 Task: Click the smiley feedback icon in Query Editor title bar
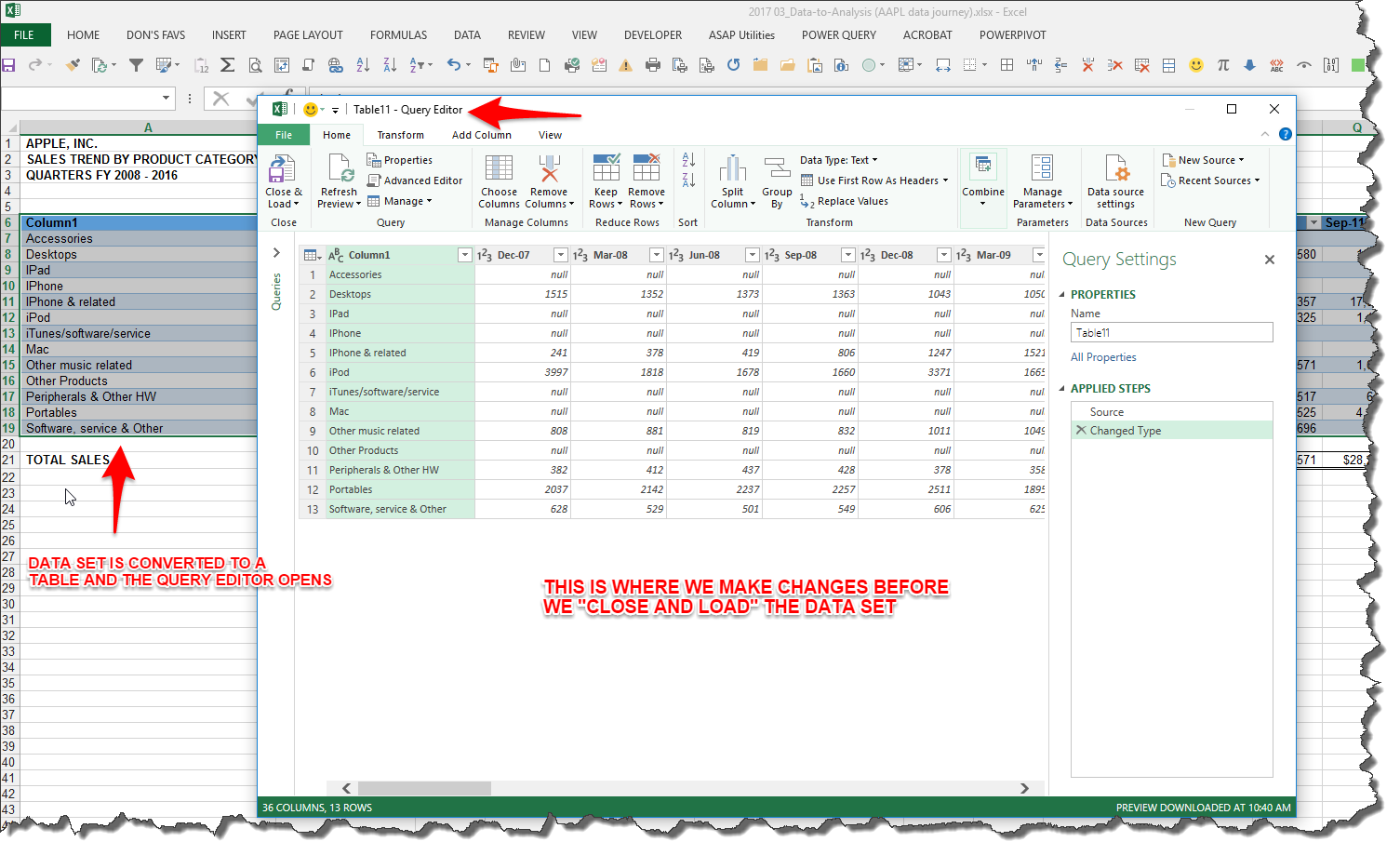(311, 110)
